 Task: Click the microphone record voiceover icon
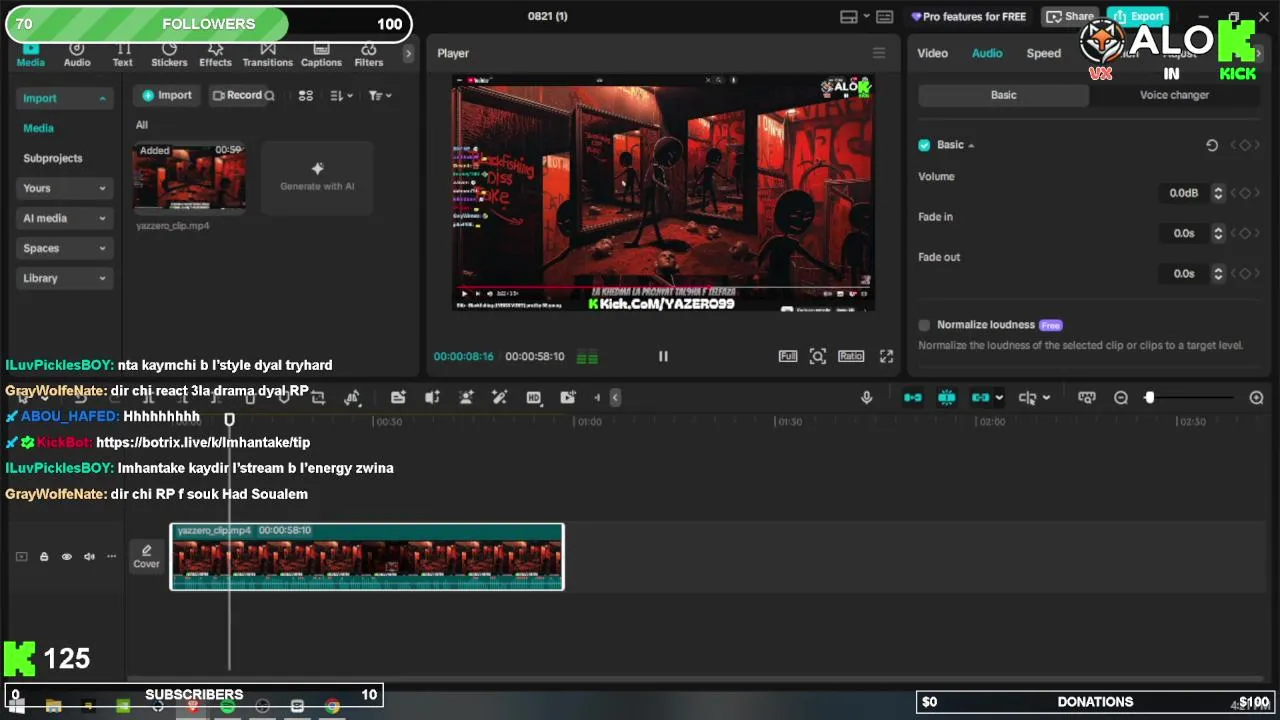(x=867, y=398)
